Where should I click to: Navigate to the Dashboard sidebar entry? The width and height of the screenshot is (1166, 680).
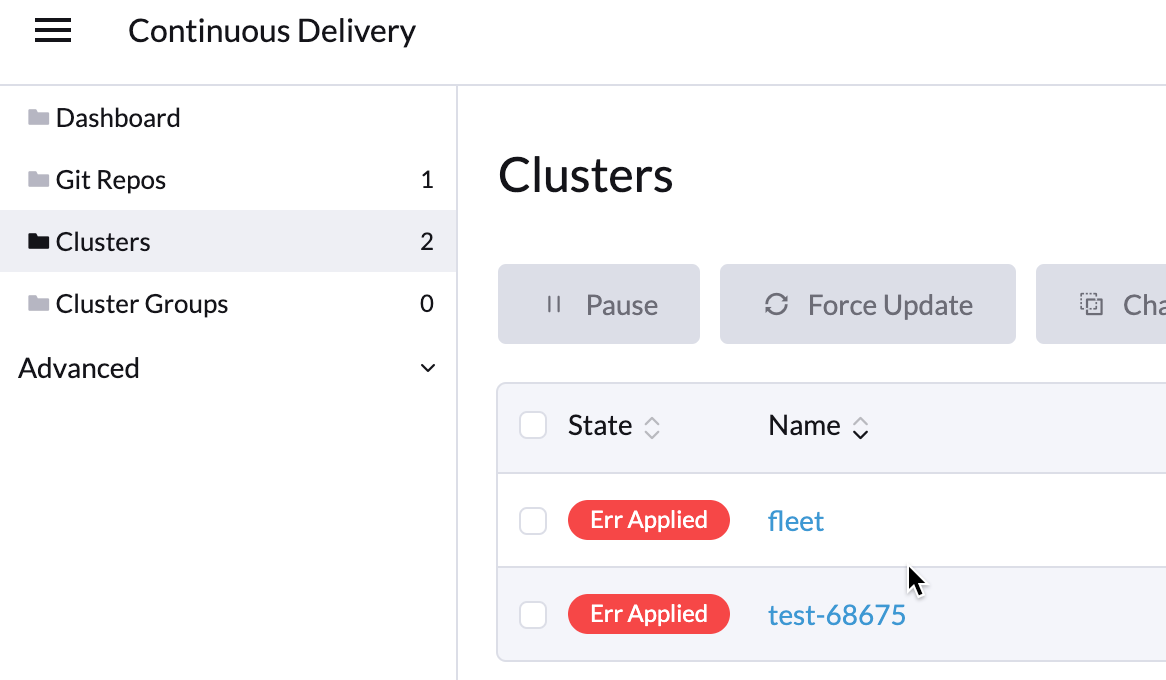tap(120, 117)
